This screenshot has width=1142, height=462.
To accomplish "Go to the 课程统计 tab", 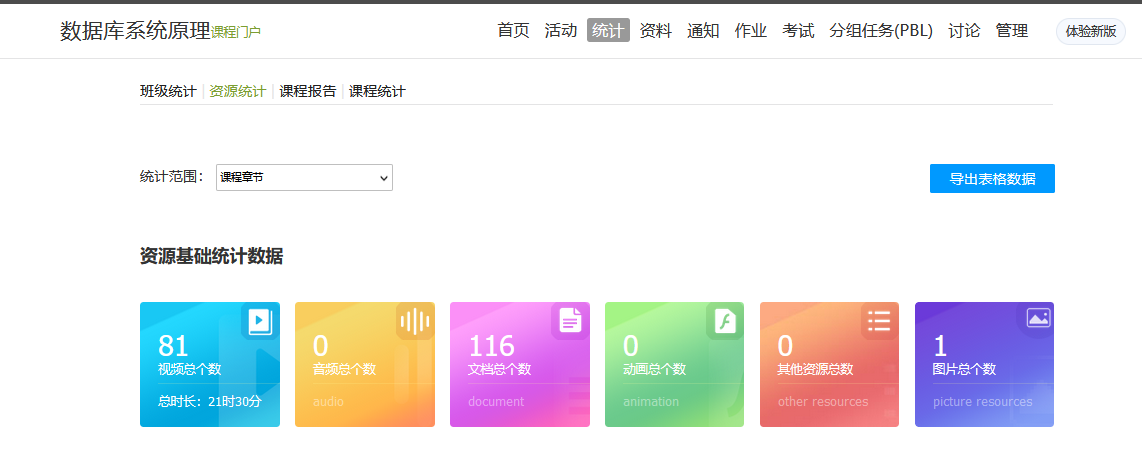I will pyautogui.click(x=377, y=91).
